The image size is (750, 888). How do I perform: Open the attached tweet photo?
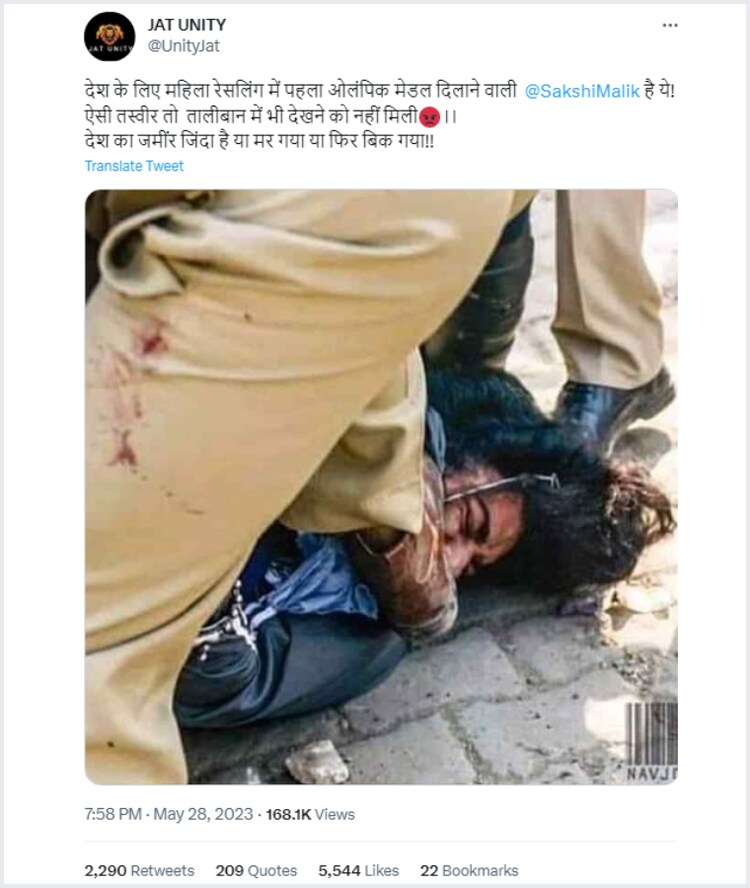coord(381,486)
